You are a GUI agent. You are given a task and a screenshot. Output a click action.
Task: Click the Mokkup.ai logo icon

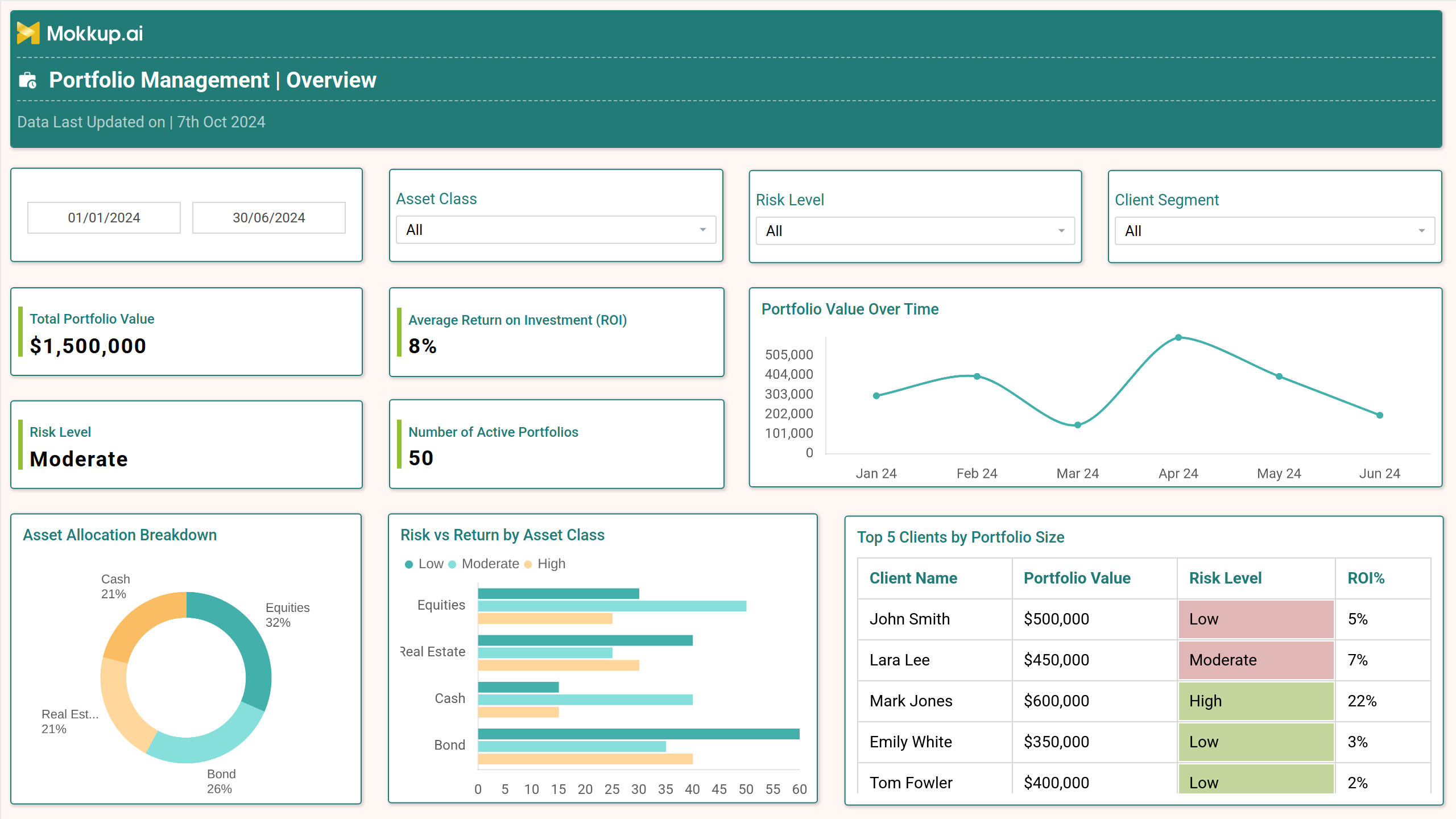[x=28, y=34]
